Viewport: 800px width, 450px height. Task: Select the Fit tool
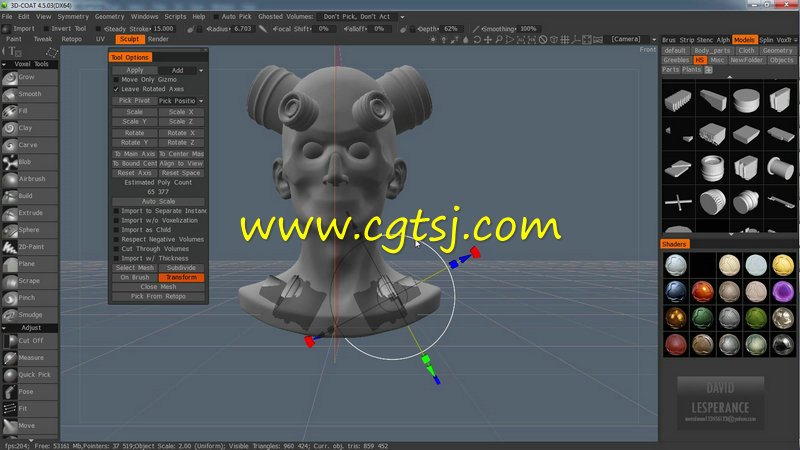click(30, 409)
